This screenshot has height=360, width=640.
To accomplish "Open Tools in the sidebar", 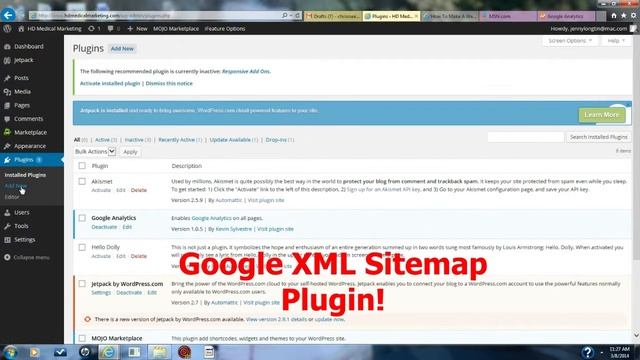I will [21, 226].
